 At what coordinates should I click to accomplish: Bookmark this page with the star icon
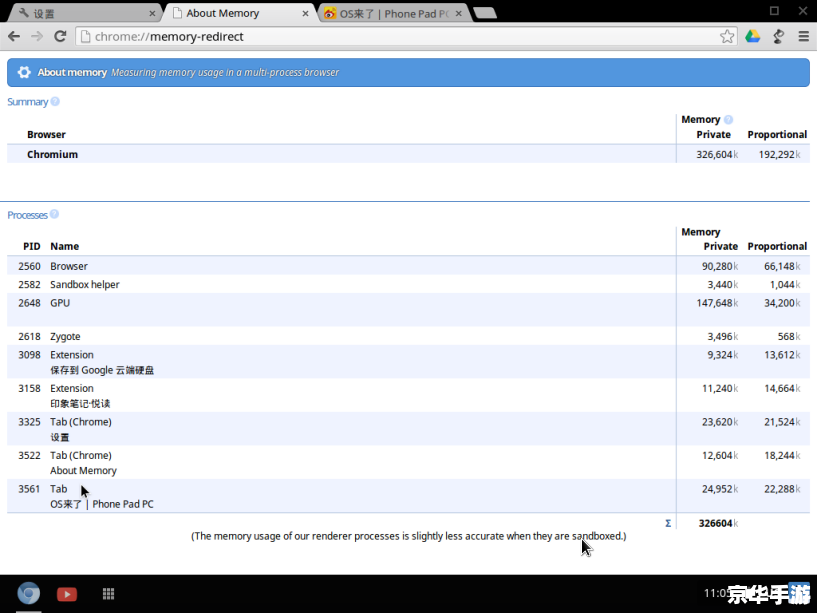tap(727, 36)
